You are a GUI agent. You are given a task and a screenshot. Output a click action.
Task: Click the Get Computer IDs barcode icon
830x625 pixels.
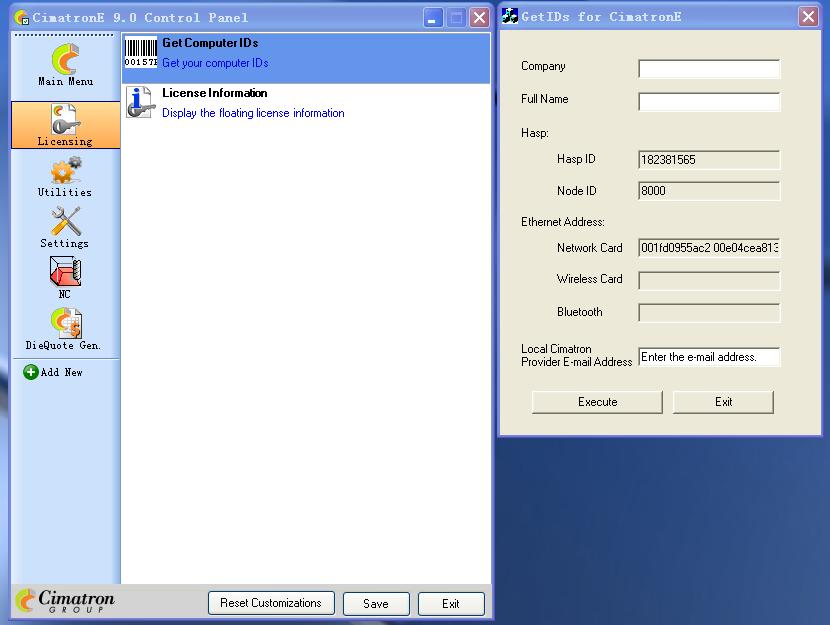141,52
